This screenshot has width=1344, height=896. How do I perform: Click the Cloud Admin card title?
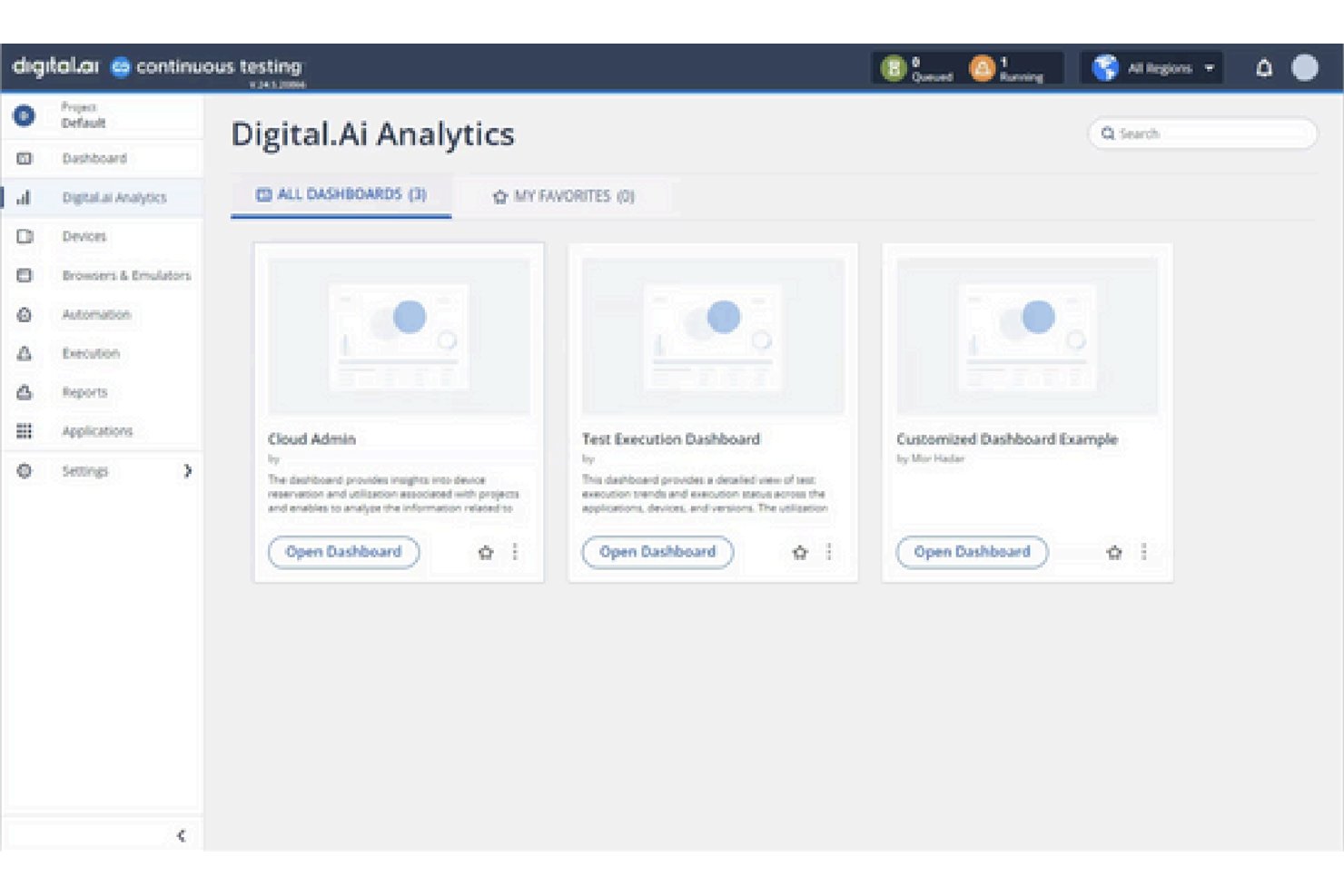(x=311, y=439)
